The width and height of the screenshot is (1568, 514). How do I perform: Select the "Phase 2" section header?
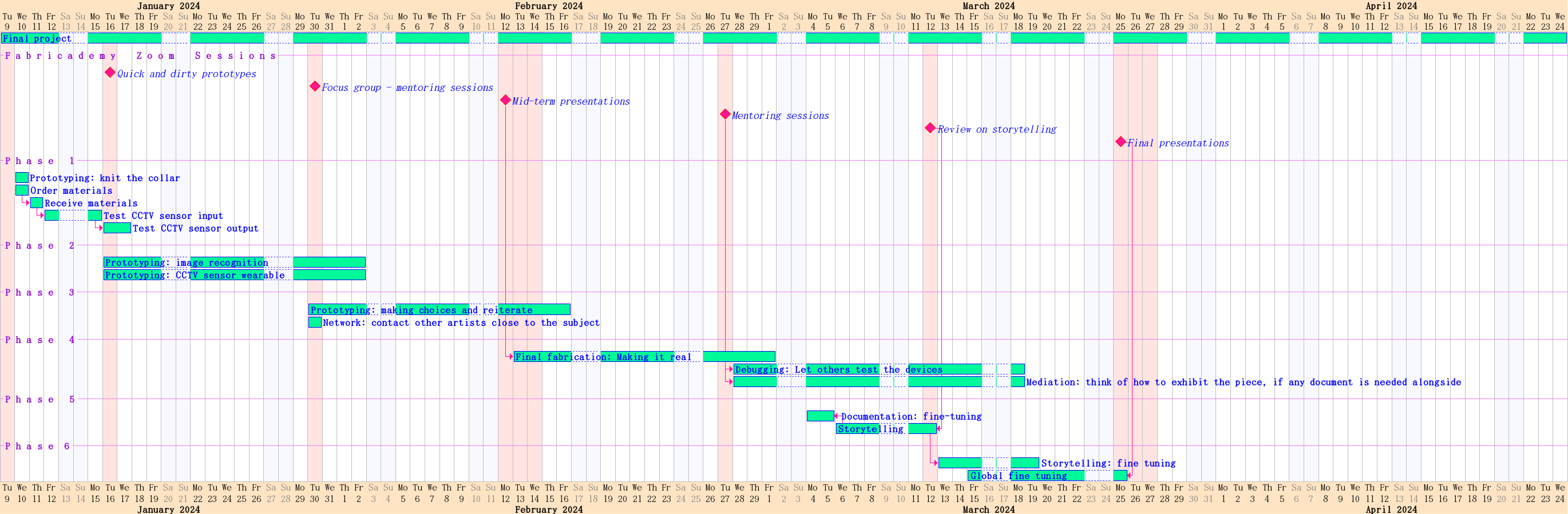click(39, 246)
